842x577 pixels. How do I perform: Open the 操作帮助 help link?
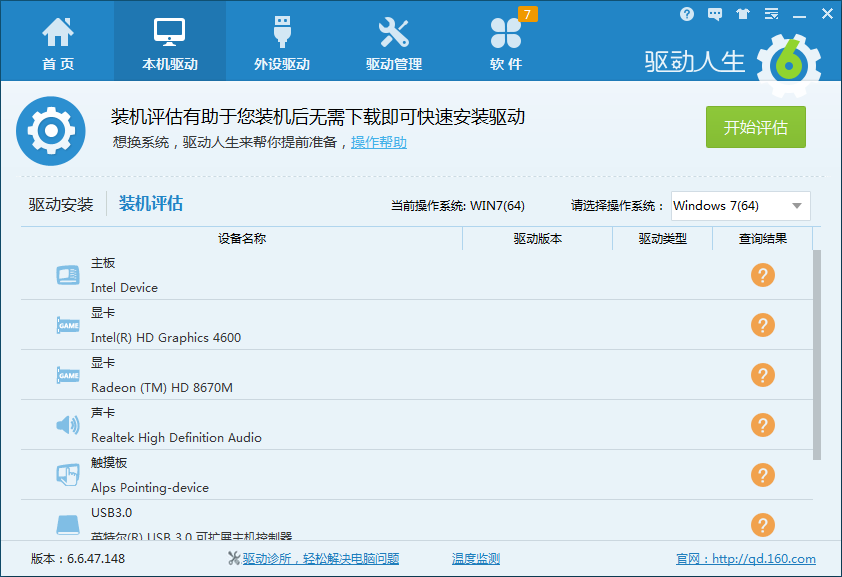(x=379, y=143)
